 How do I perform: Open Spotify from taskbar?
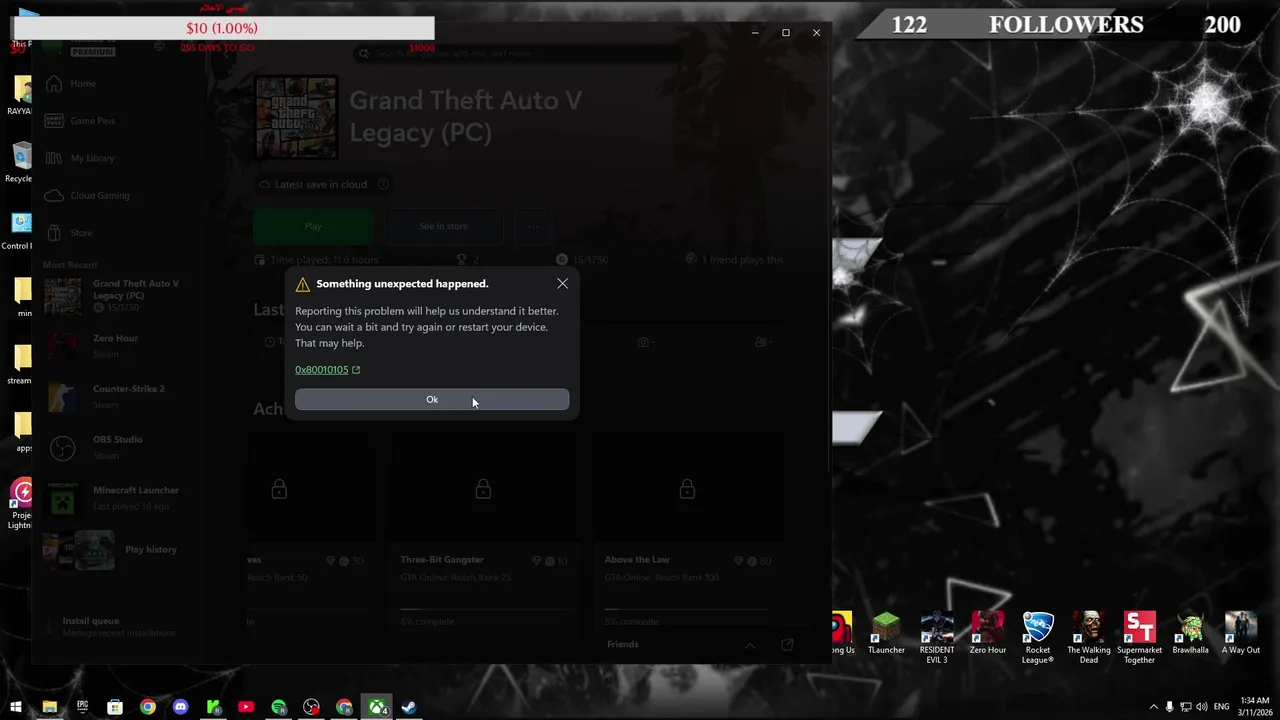tap(279, 707)
